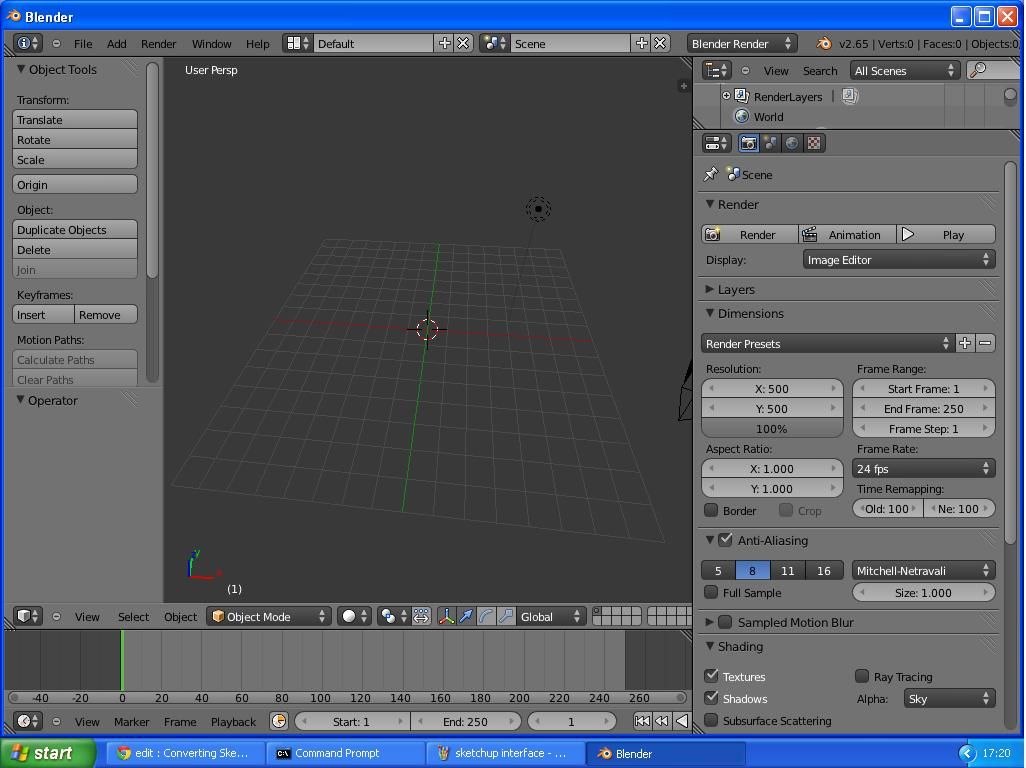Viewport: 1026px width, 768px height.
Task: Click the current frame number field in Timeline
Action: click(x=570, y=721)
